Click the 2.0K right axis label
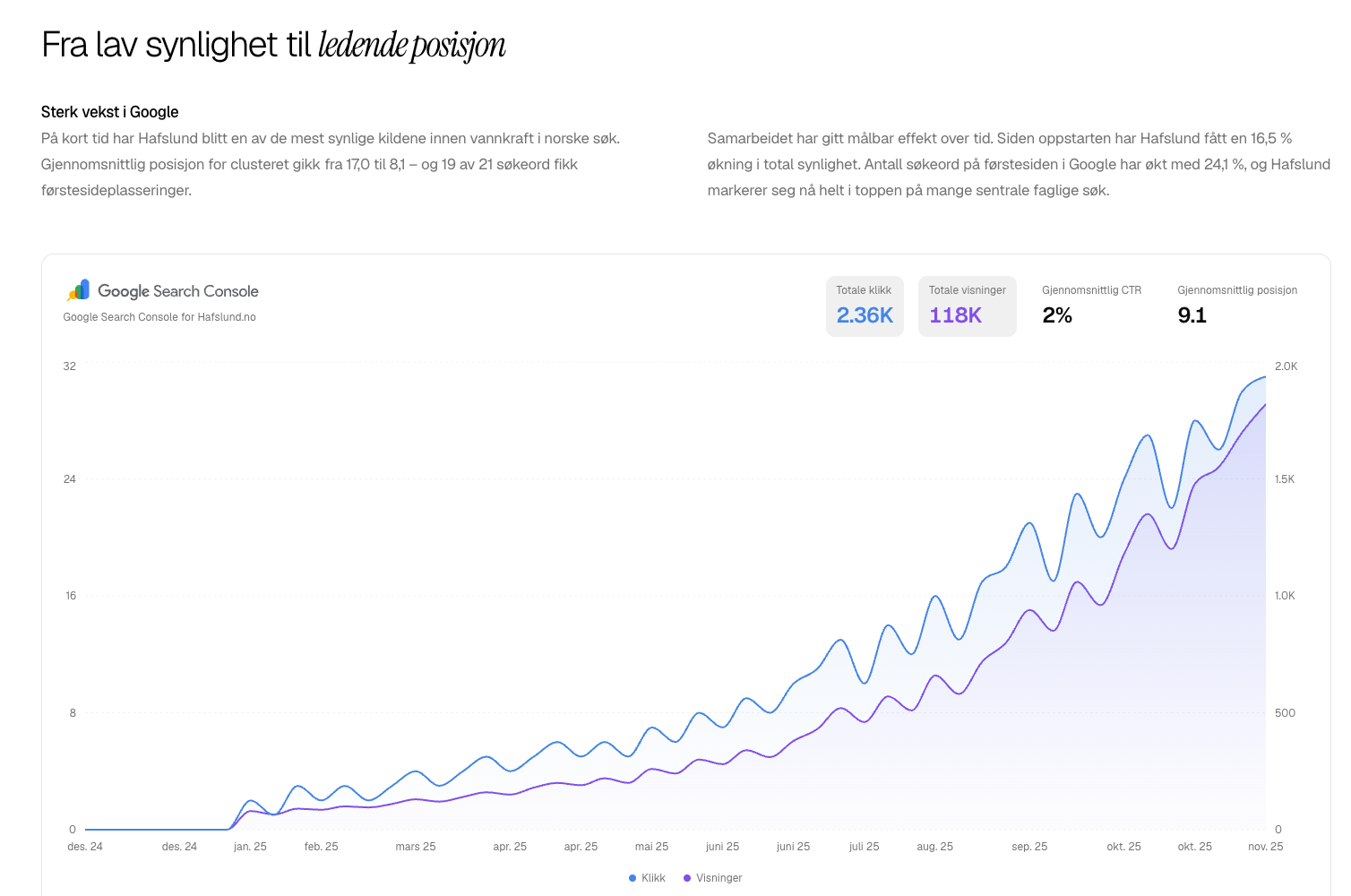The height and width of the screenshot is (896, 1351). tap(1286, 366)
